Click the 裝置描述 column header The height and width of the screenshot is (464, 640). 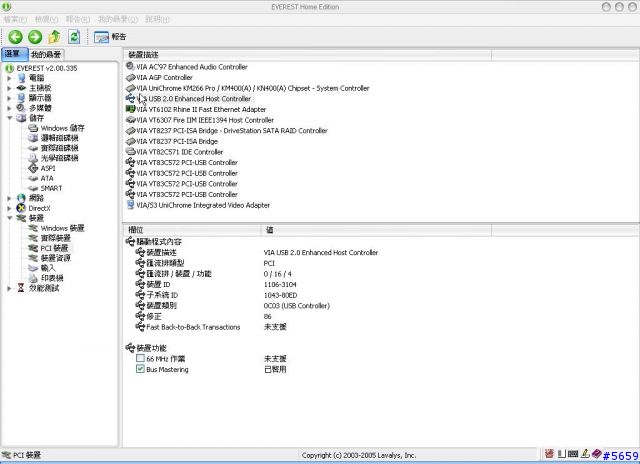tap(307, 55)
